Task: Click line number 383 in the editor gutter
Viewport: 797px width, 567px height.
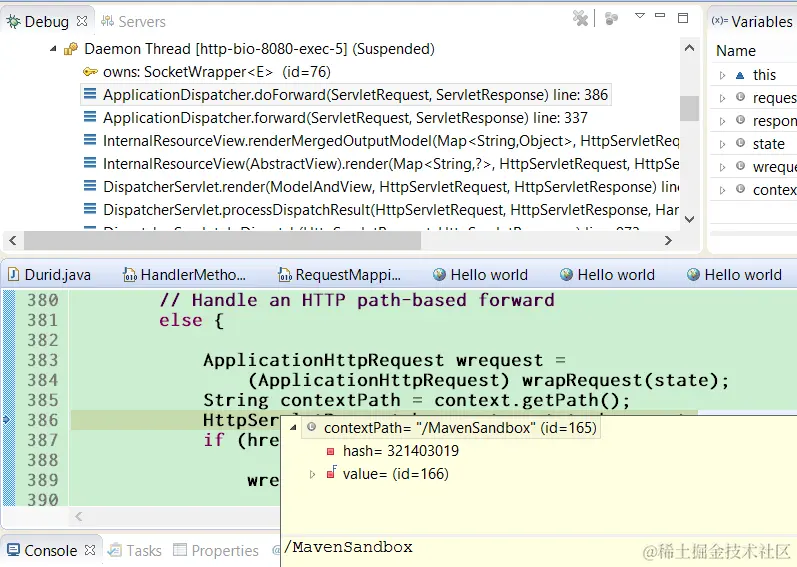Action: tap(43, 360)
